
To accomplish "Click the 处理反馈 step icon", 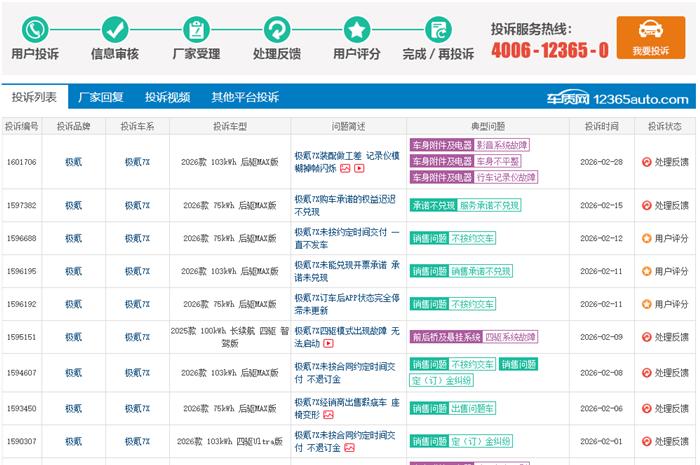I will 277,29.
